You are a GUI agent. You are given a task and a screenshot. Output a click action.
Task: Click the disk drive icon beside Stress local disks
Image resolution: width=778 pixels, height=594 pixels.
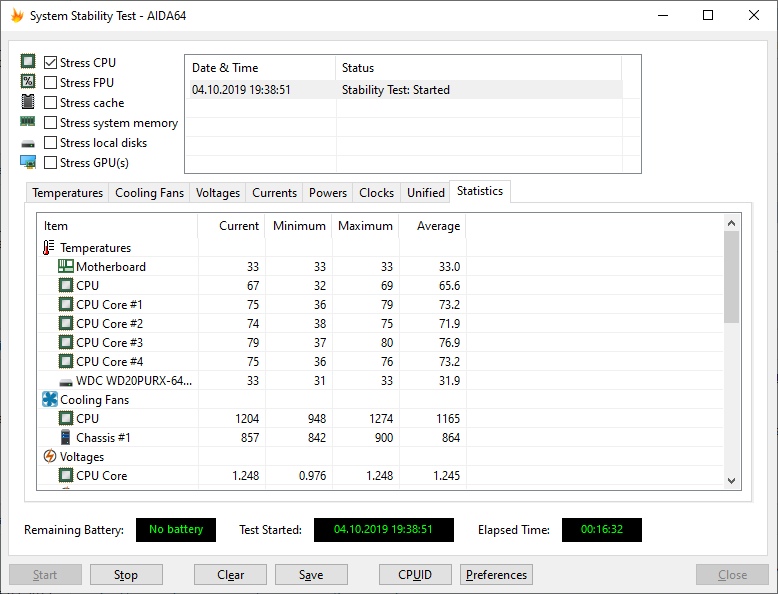click(28, 144)
